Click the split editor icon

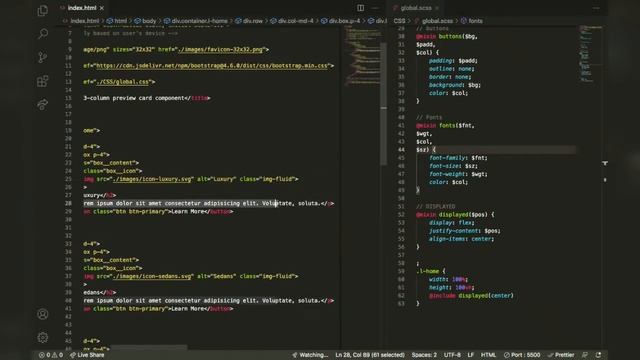click(x=360, y=8)
